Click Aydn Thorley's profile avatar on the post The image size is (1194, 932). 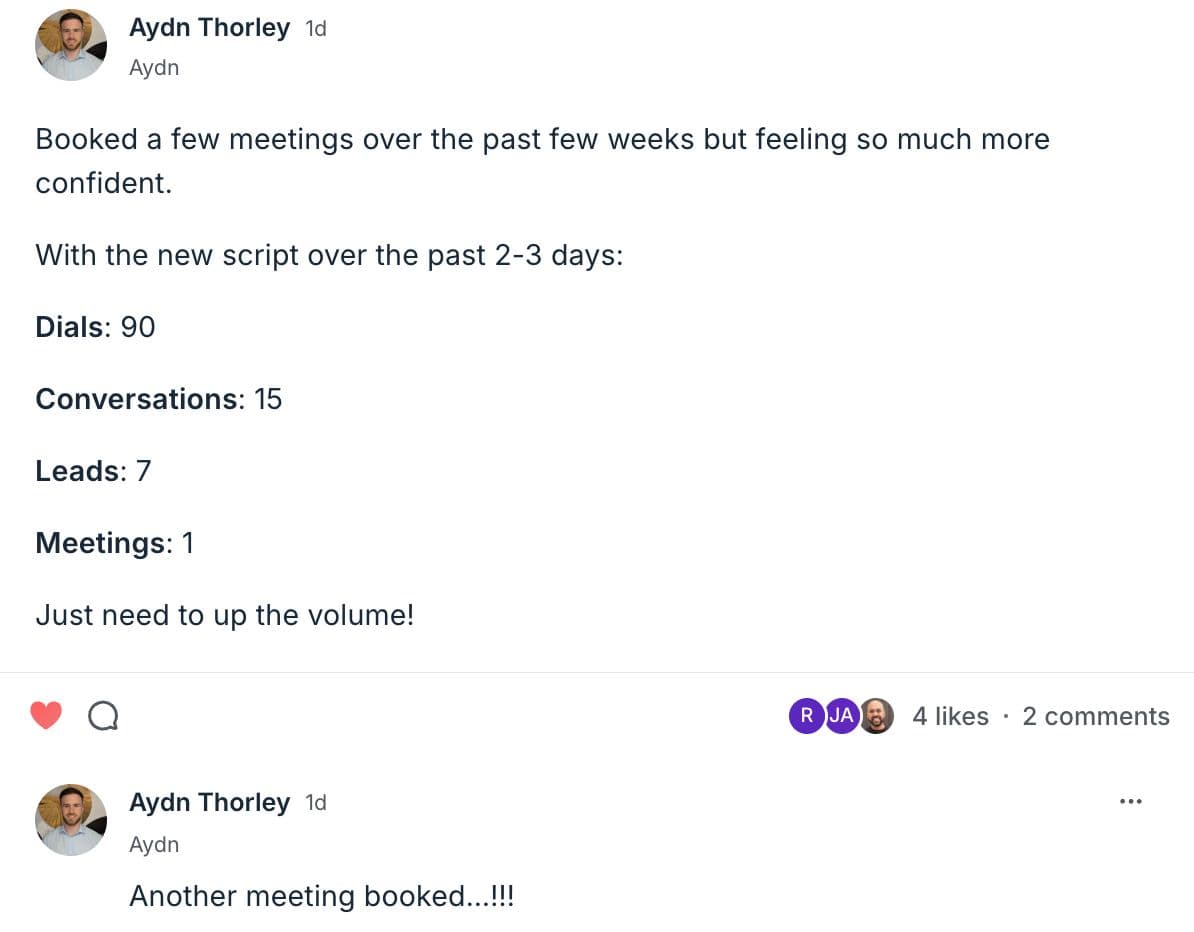click(x=71, y=44)
